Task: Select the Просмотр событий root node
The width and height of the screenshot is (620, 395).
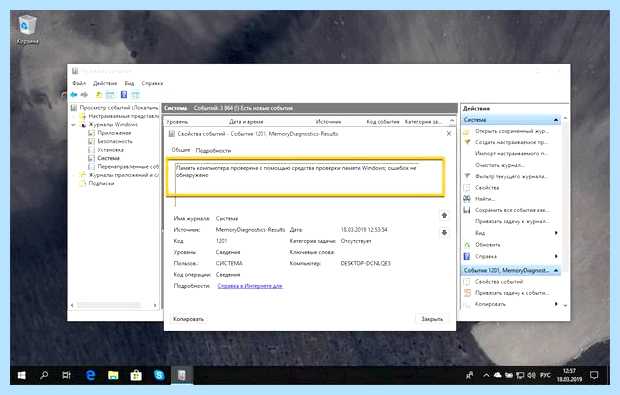Action: (x=119, y=108)
